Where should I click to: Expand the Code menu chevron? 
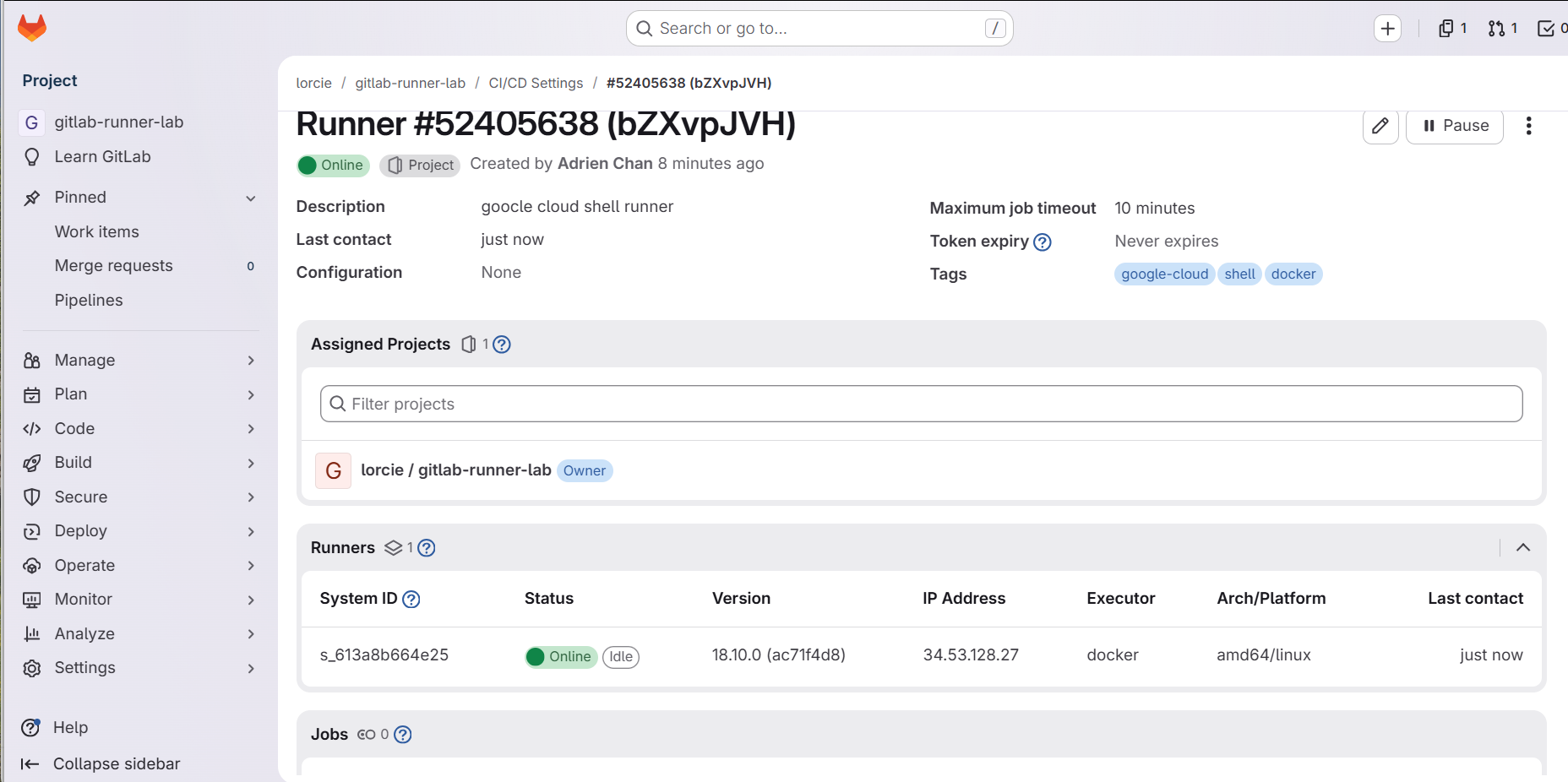coord(251,429)
